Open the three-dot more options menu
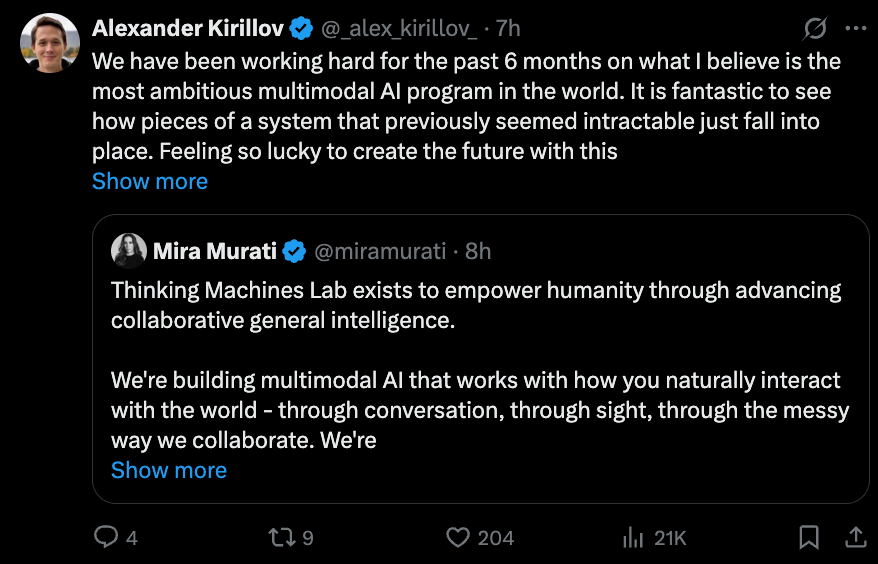 coord(856,29)
